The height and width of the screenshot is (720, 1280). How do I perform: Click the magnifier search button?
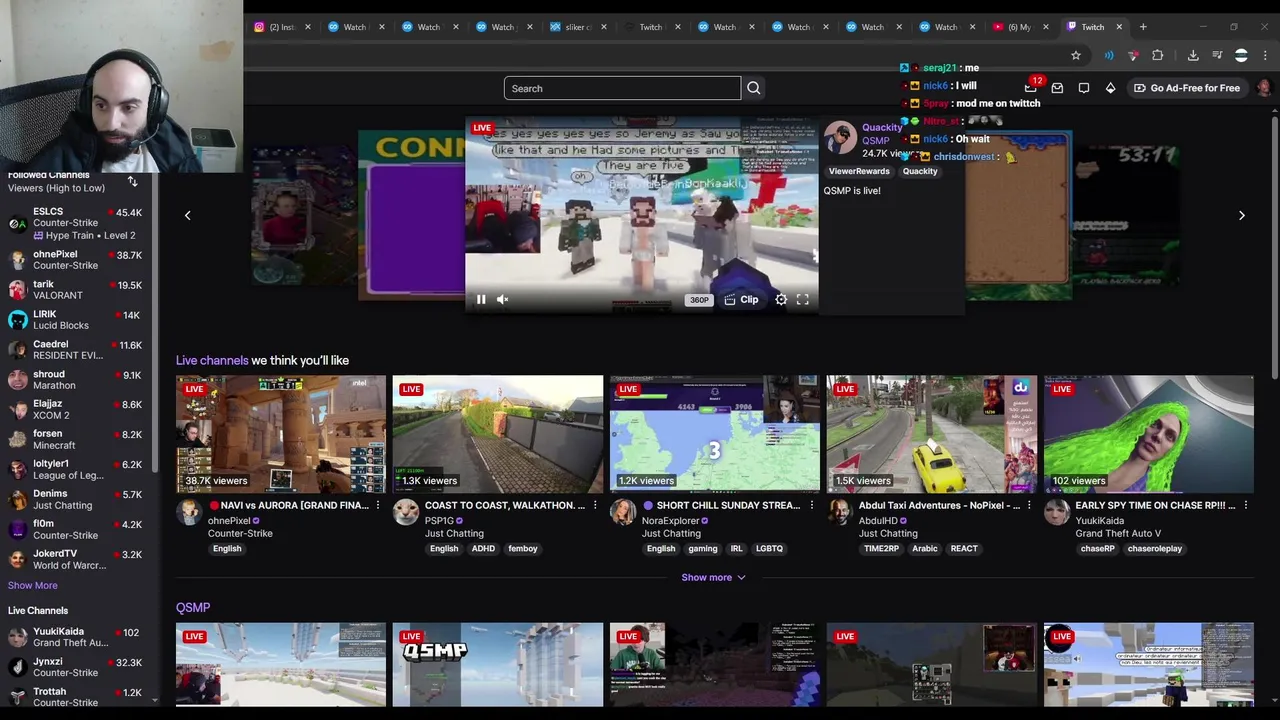pos(754,88)
